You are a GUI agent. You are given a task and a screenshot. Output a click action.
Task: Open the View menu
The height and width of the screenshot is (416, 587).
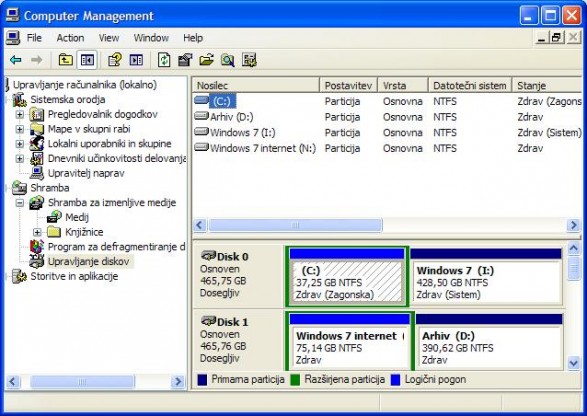click(109, 38)
